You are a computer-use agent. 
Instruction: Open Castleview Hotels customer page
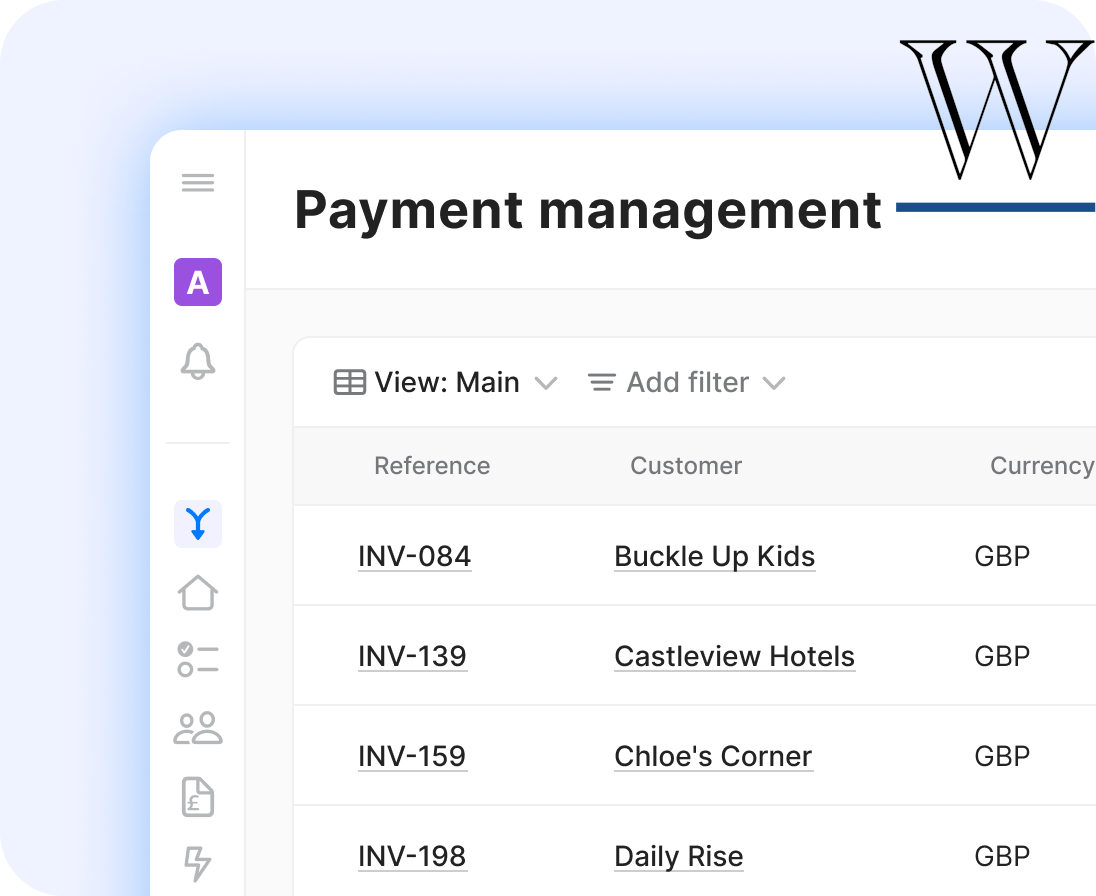click(734, 656)
